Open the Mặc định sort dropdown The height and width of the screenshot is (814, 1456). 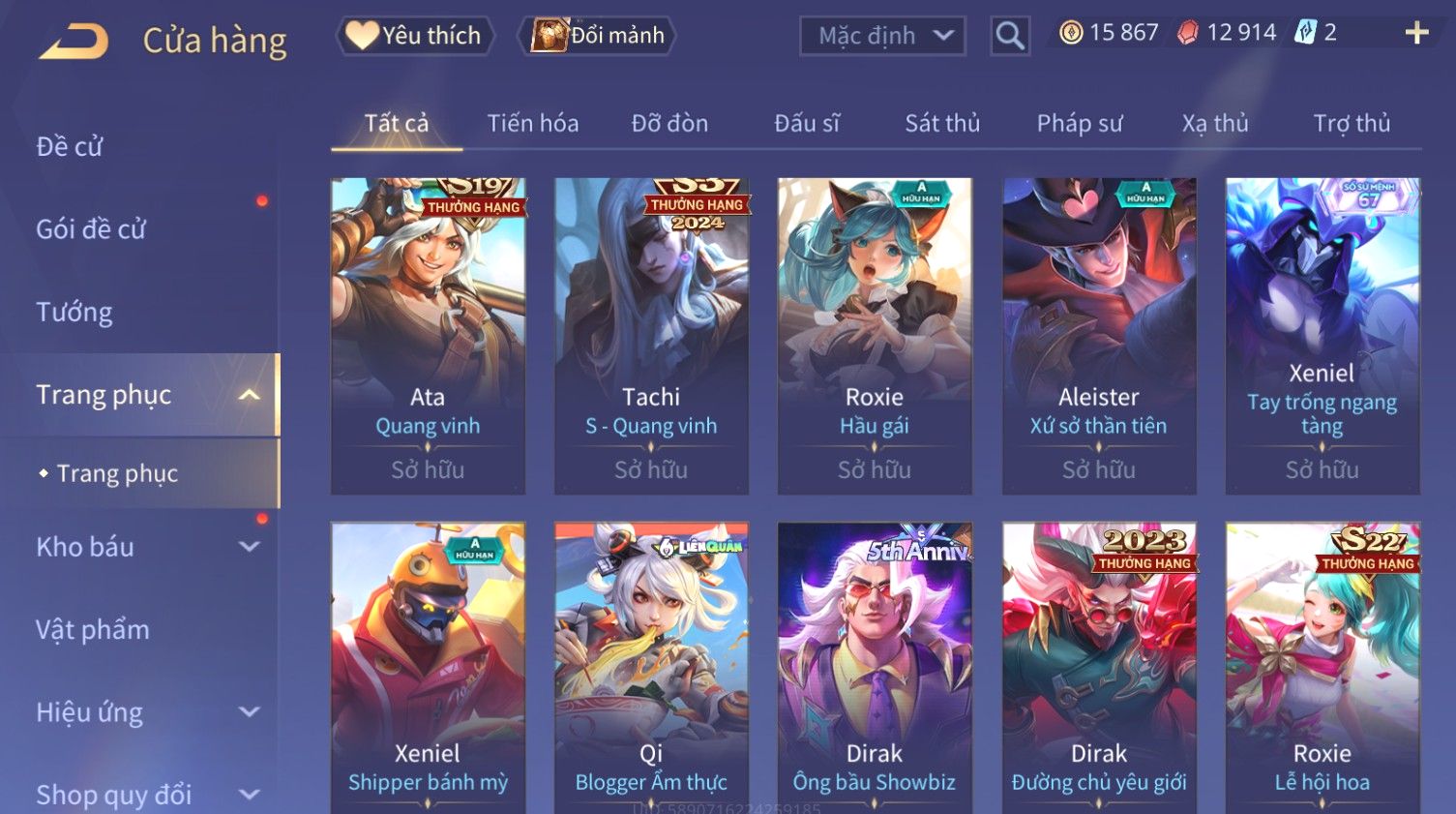coord(882,36)
